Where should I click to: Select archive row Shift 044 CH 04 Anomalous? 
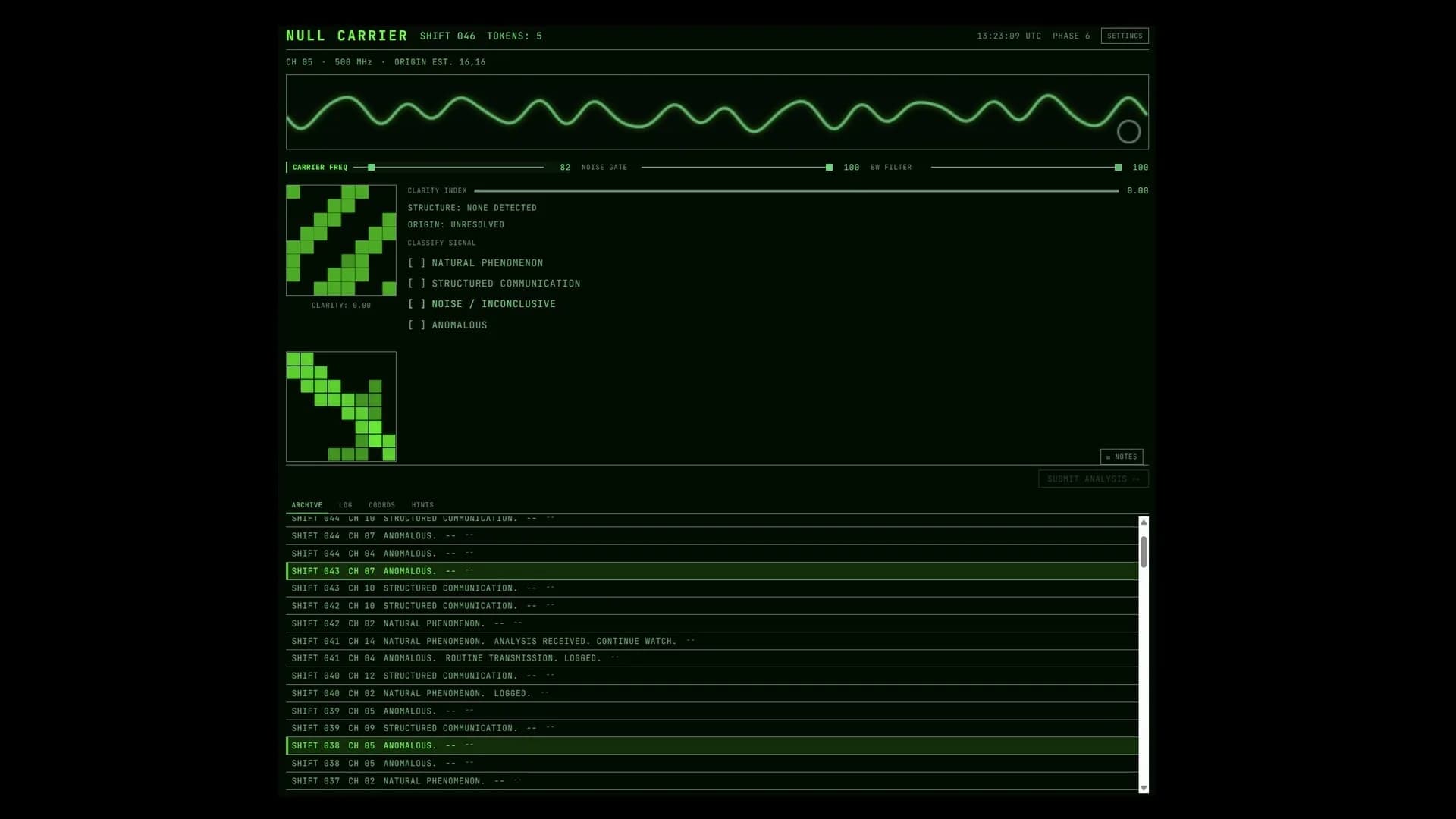(x=712, y=554)
